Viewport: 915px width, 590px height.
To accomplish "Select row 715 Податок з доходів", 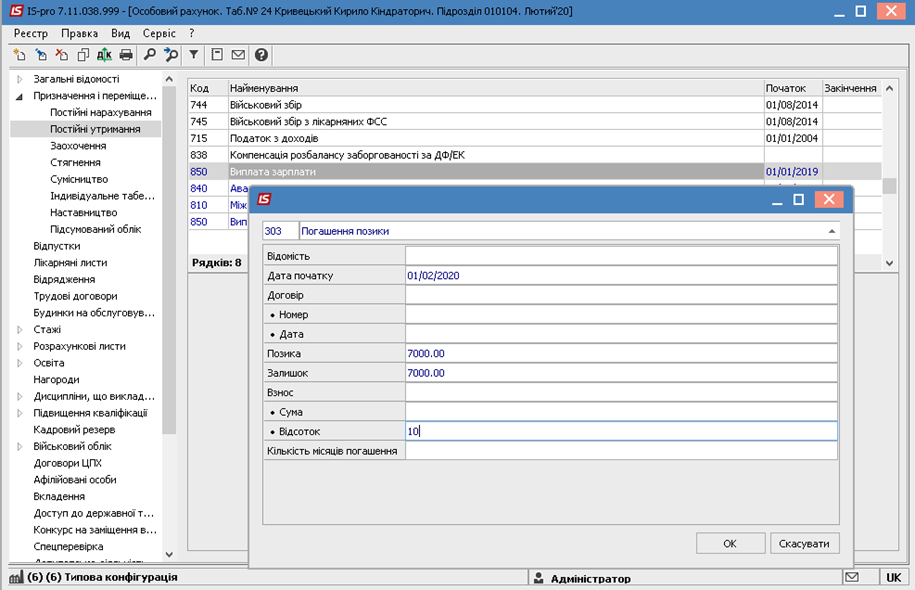I will click(x=534, y=138).
